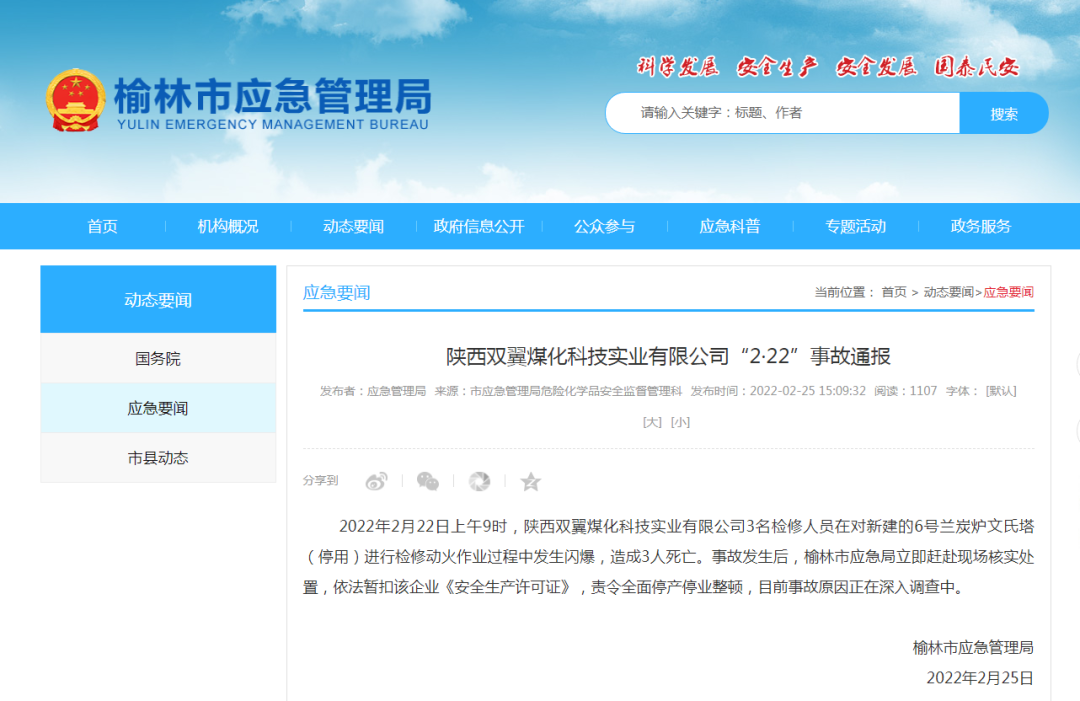Screen dimensions: 1080x701
Task: Select 公众参与 in the navigation bar
Action: [604, 226]
